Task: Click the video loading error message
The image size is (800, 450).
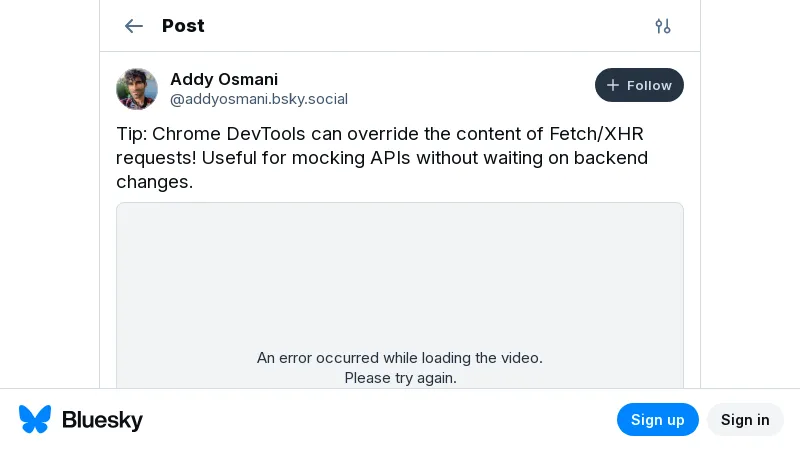Action: pos(400,357)
